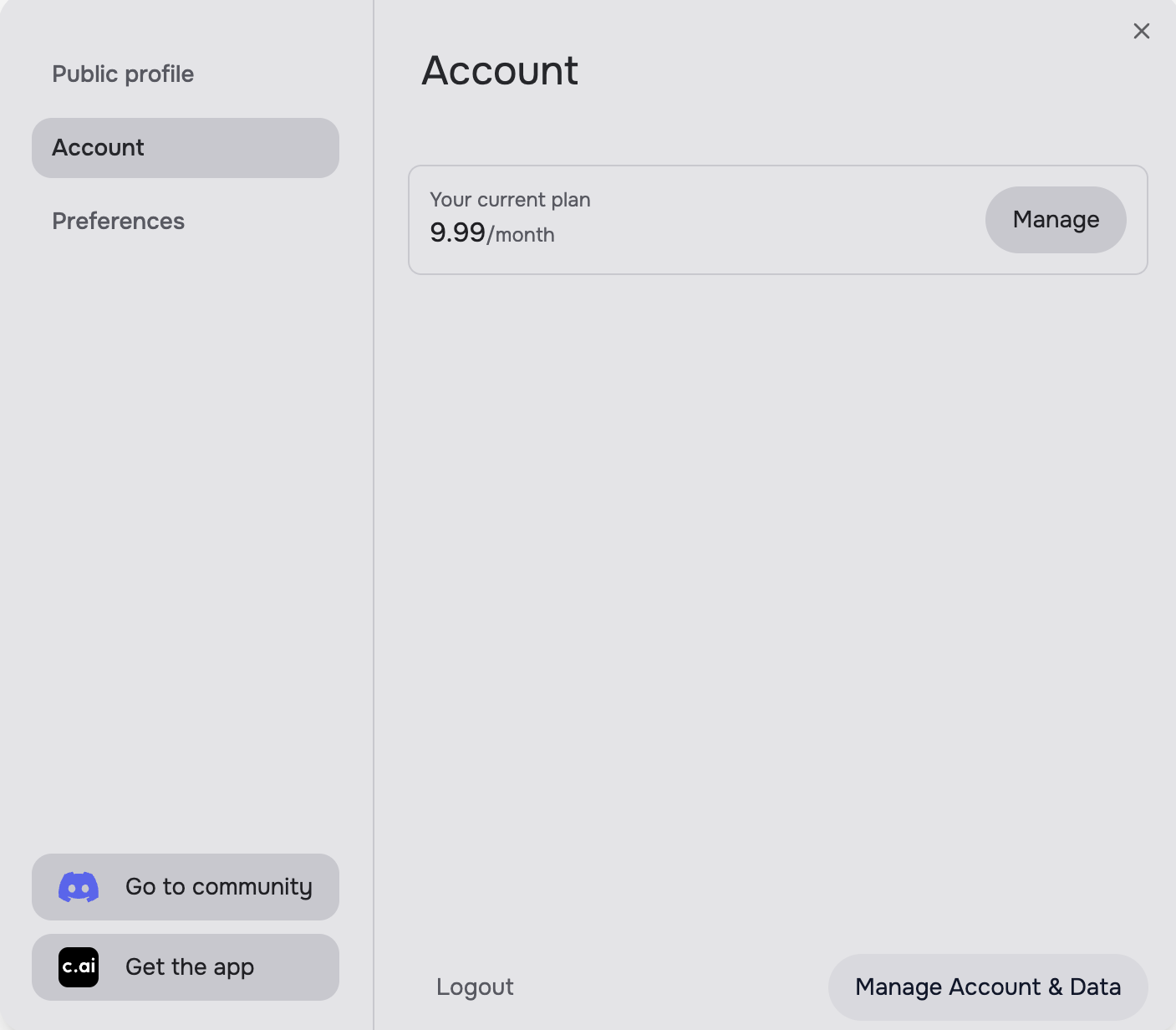The image size is (1176, 1030).
Task: Click empty space inside the plan card
Action: [x=769, y=220]
